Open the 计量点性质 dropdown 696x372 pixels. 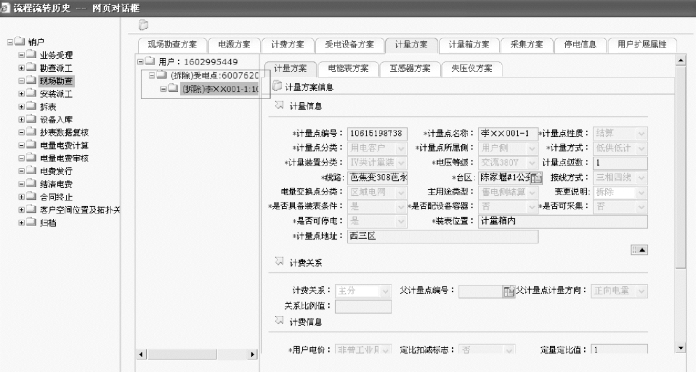[x=641, y=134]
